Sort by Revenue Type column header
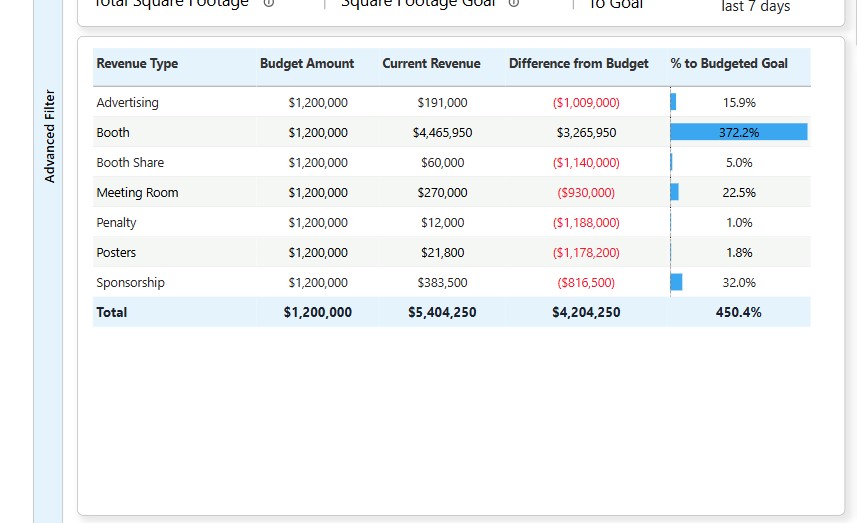The width and height of the screenshot is (857, 523). pos(137,63)
